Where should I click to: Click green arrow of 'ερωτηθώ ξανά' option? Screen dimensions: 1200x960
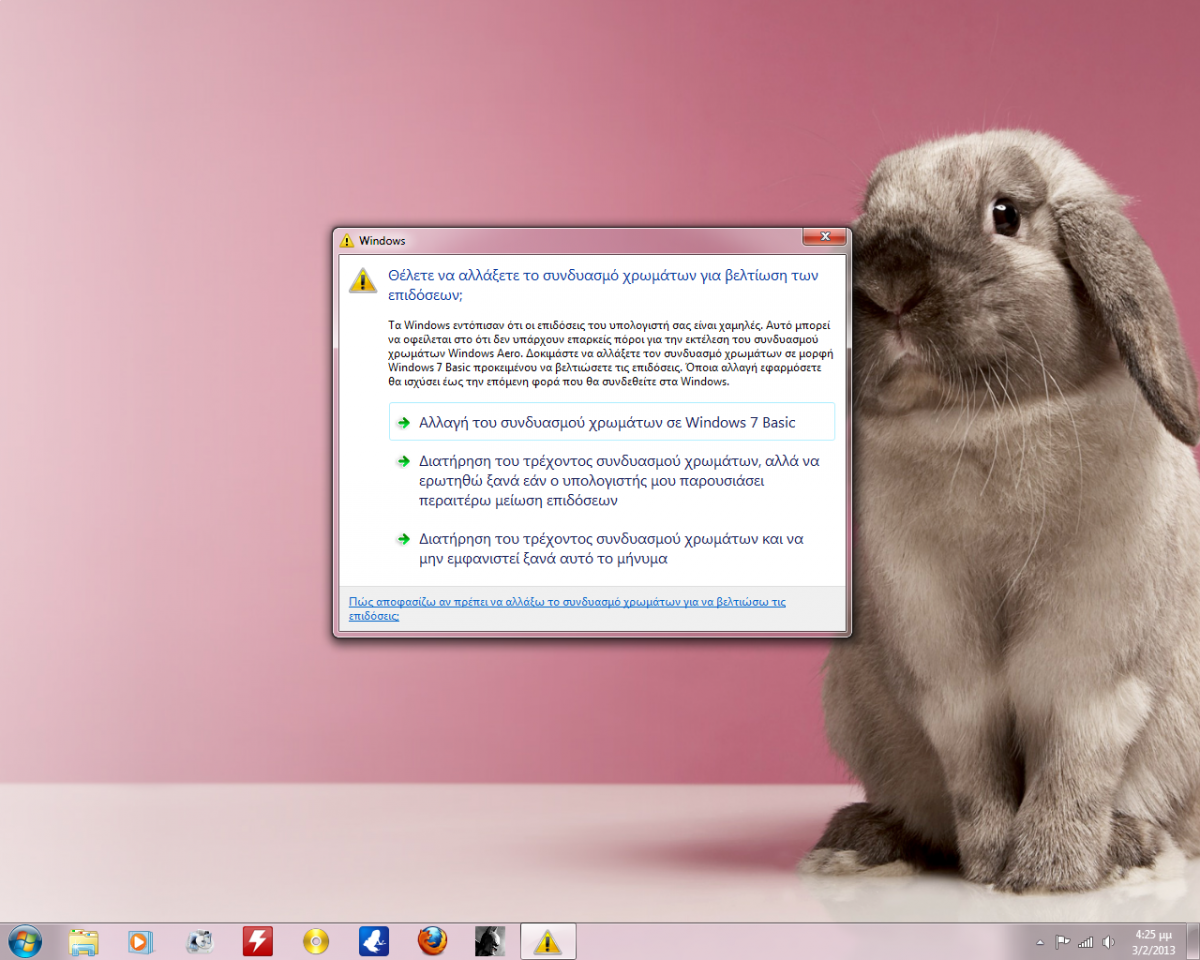(403, 462)
